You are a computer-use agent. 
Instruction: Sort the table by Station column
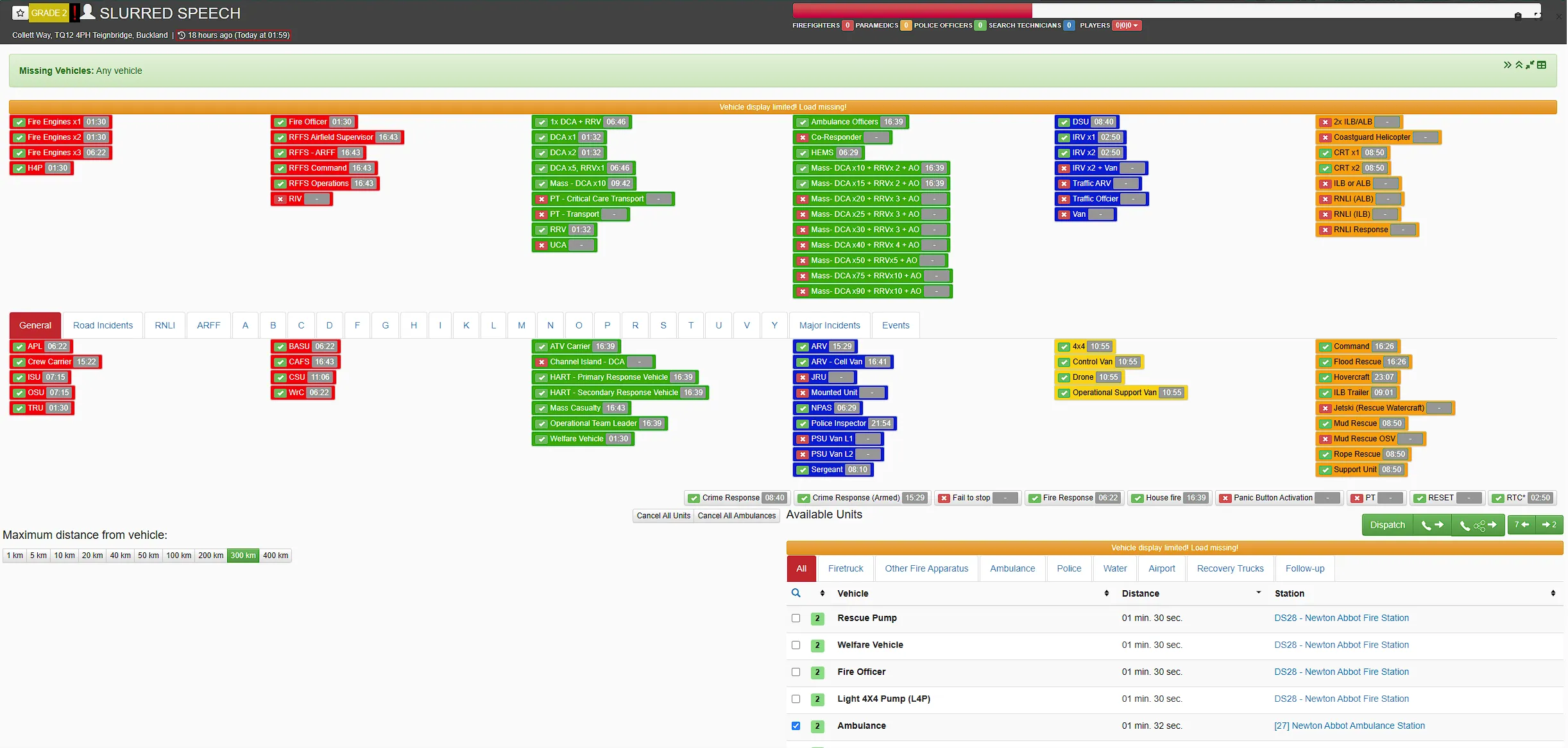point(1415,593)
